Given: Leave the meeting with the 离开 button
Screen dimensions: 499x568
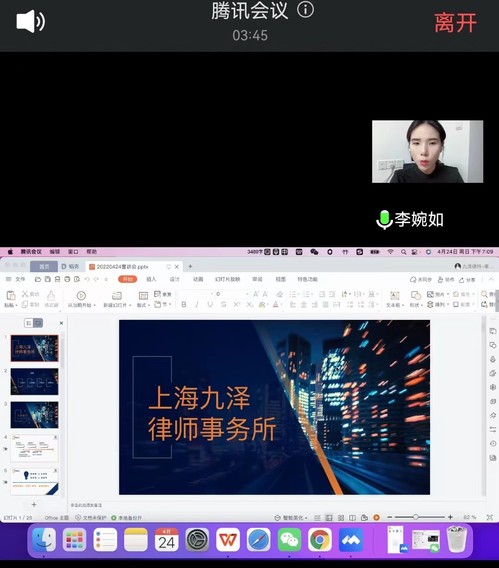Looking at the screenshot, I should pyautogui.click(x=455, y=23).
